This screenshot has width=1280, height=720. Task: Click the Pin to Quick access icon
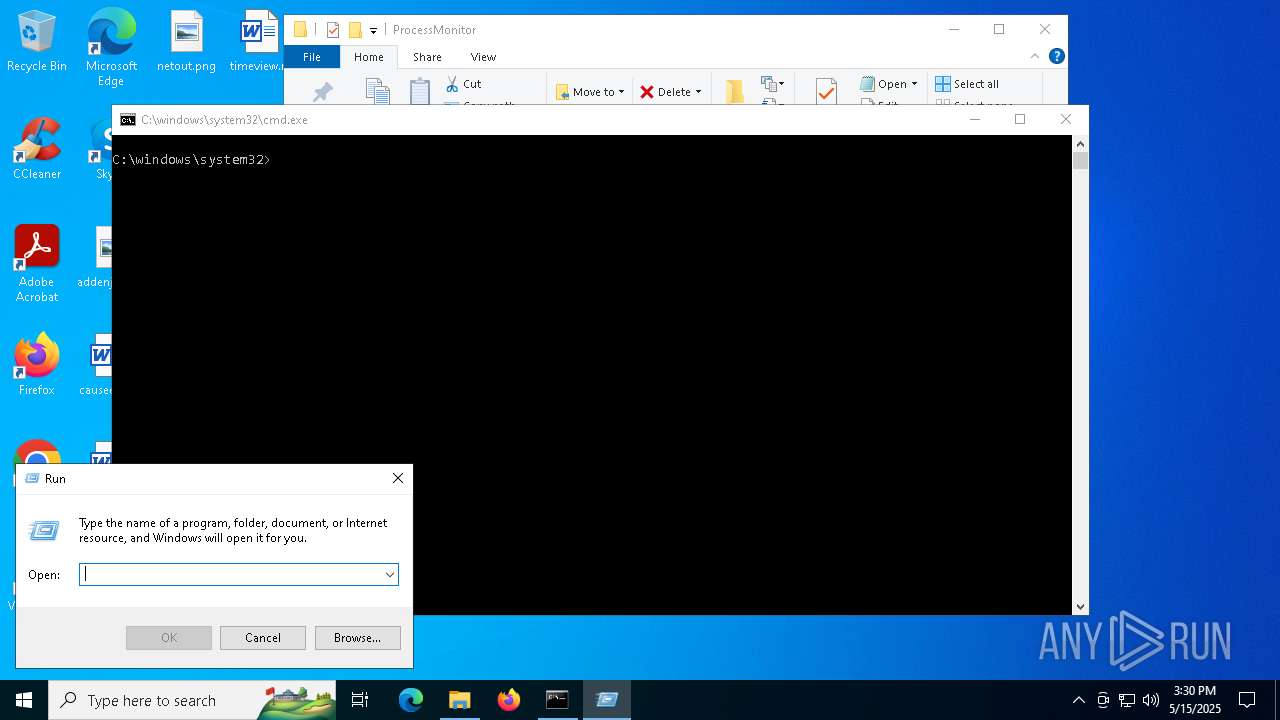[322, 92]
